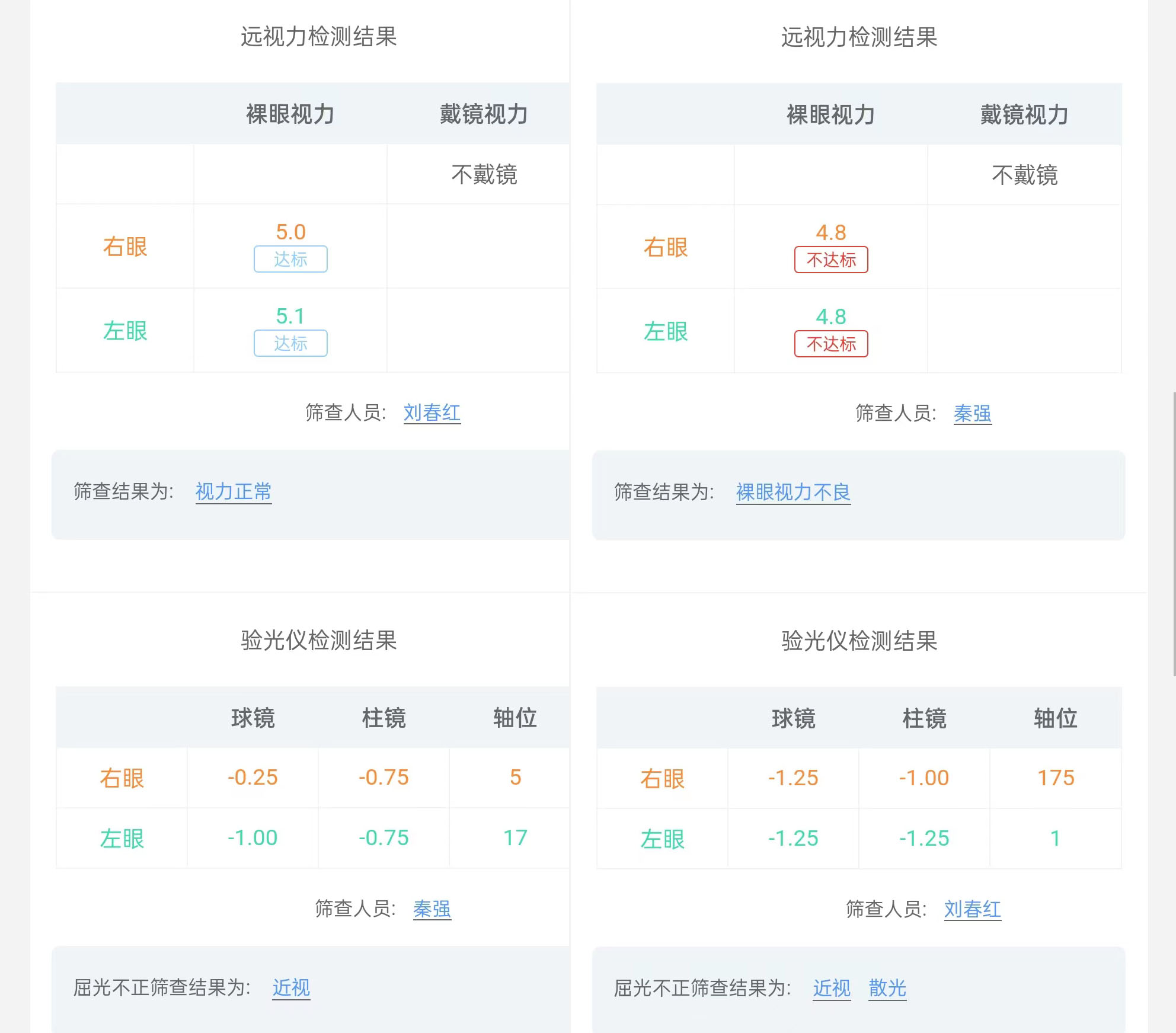Click screener 秦强 under left refraction table
This screenshot has height=1033, width=1176.
pos(432,910)
